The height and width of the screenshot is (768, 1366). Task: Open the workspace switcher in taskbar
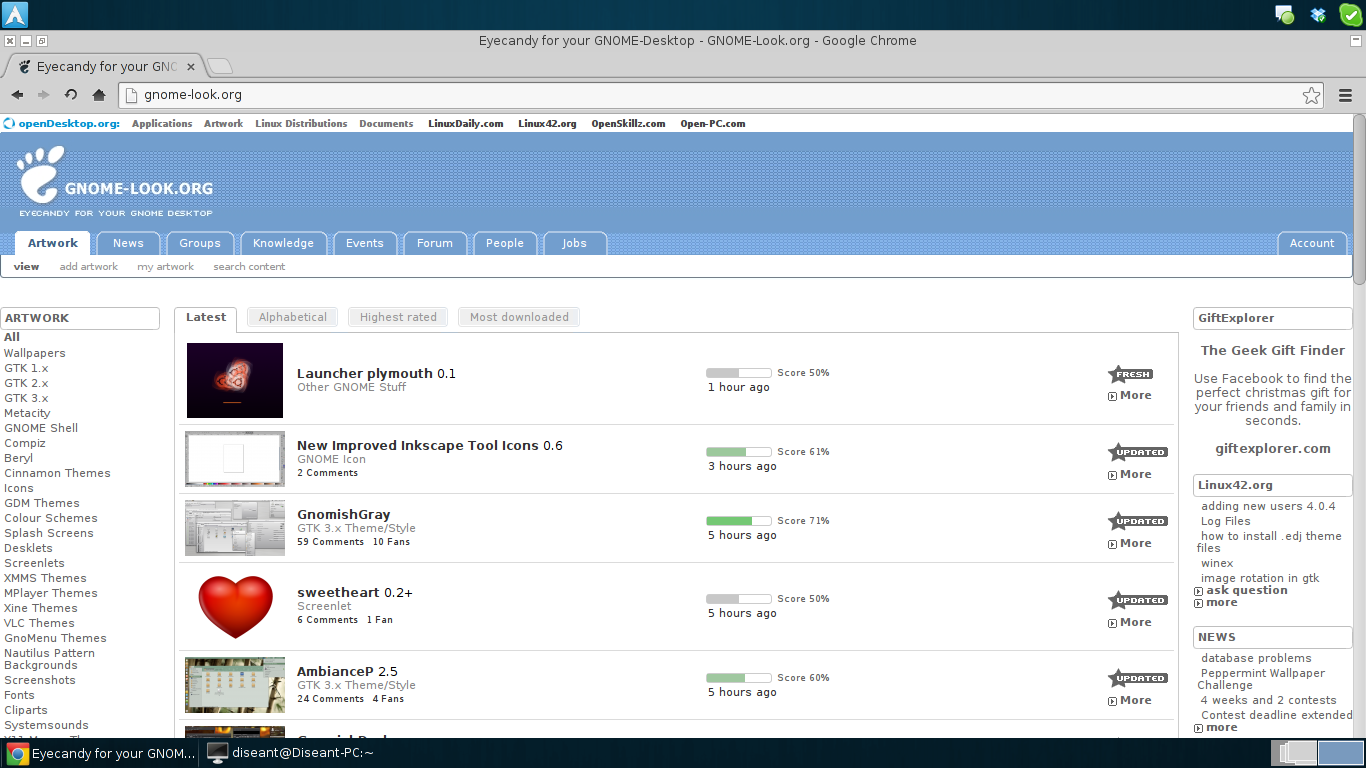pyautogui.click(x=1318, y=753)
